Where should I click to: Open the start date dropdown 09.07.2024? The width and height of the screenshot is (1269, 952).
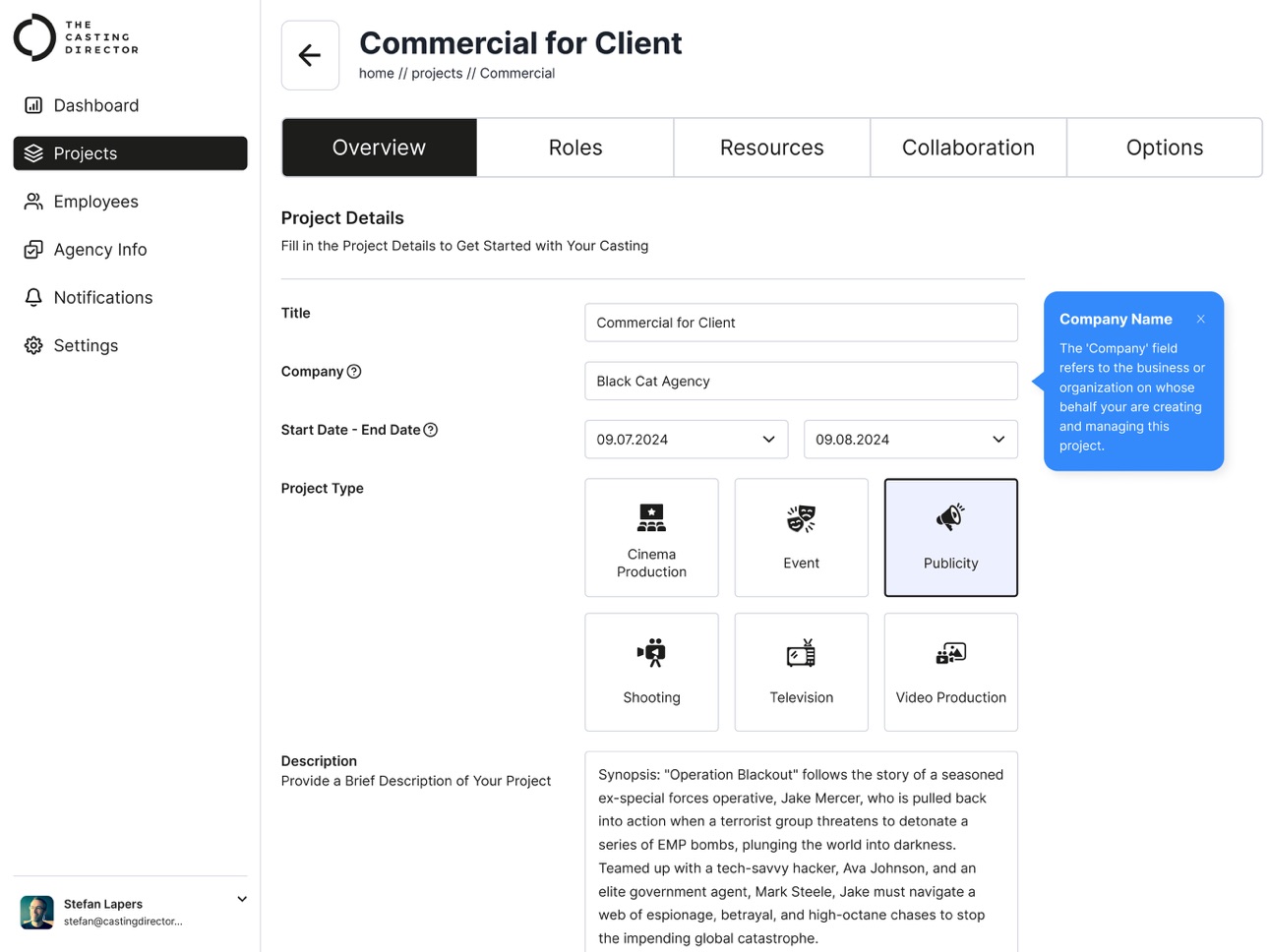[687, 440]
